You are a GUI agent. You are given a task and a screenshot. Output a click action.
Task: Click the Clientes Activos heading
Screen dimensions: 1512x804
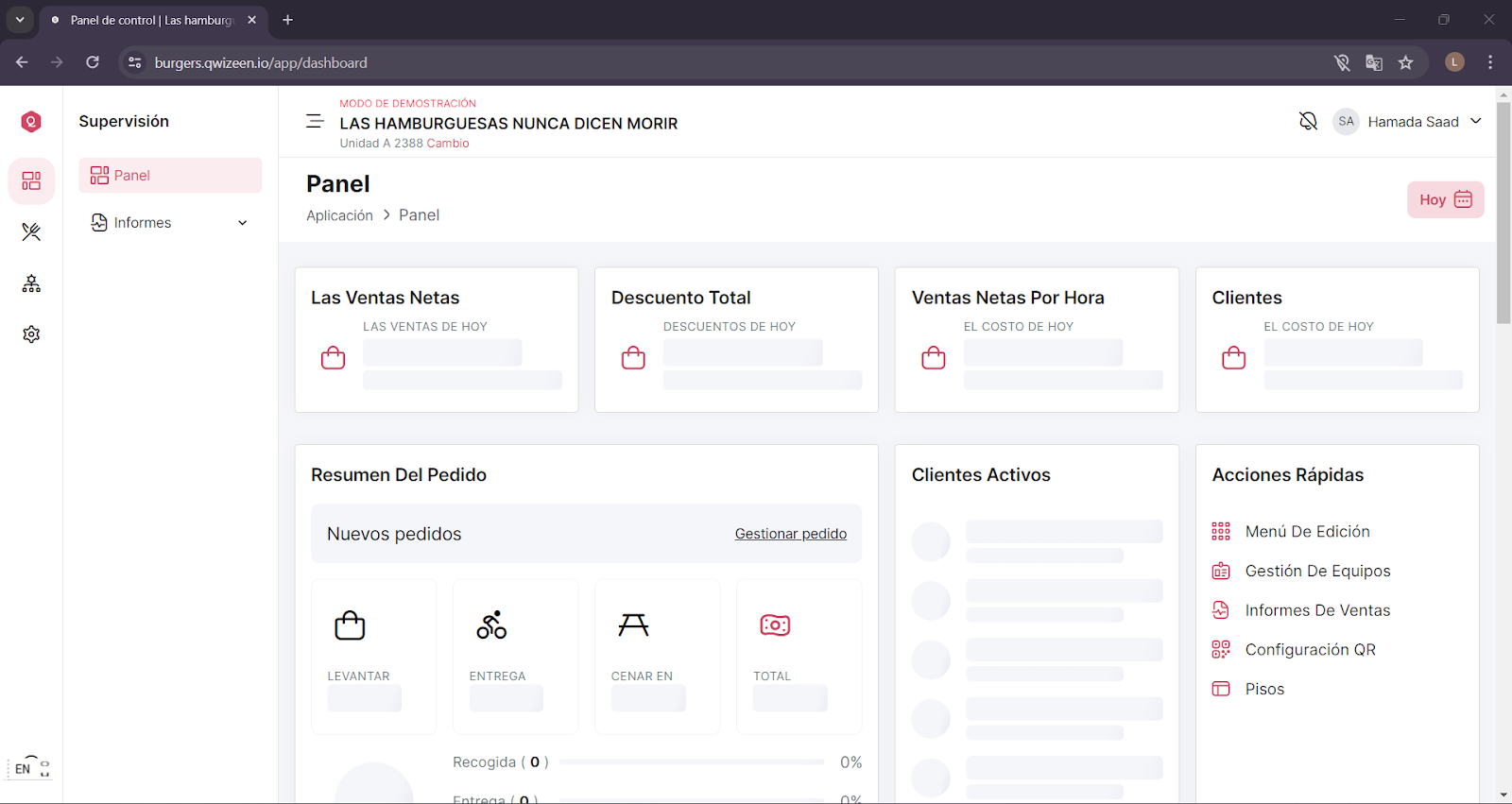[x=981, y=475]
